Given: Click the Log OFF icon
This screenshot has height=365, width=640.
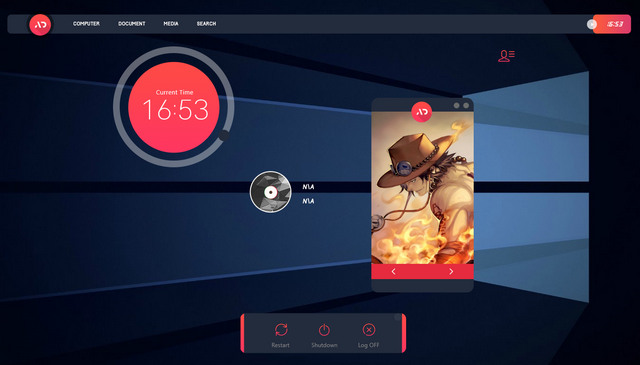Looking at the screenshot, I should coord(369,329).
